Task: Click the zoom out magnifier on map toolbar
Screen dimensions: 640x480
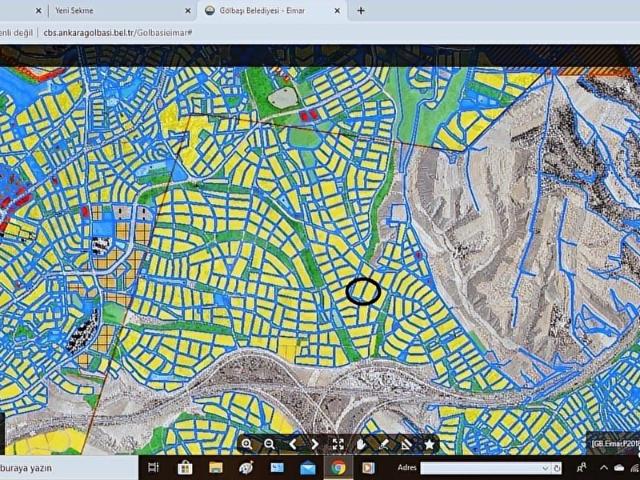Action: coord(269,444)
